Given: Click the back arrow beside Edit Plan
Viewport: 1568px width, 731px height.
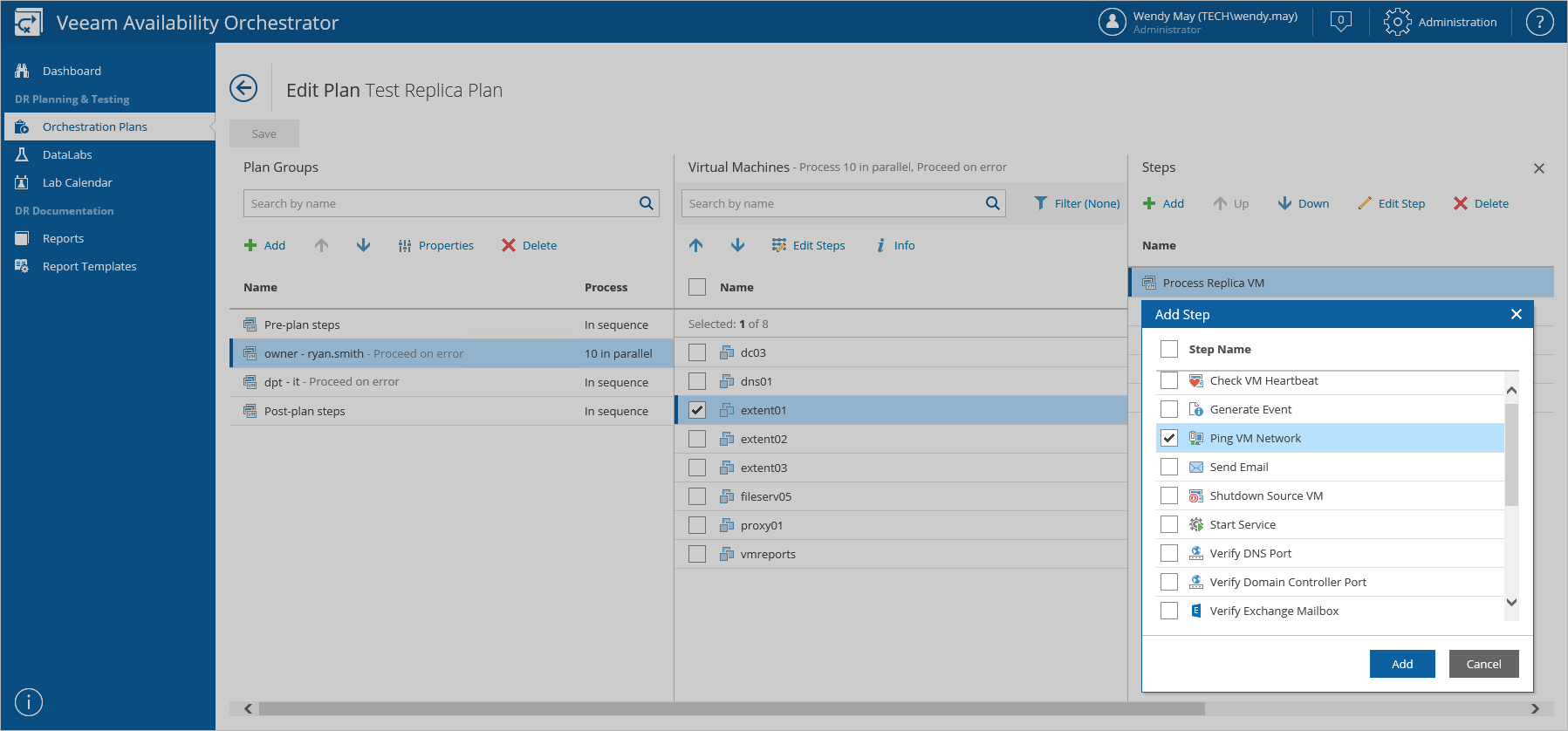Looking at the screenshot, I should (x=243, y=88).
